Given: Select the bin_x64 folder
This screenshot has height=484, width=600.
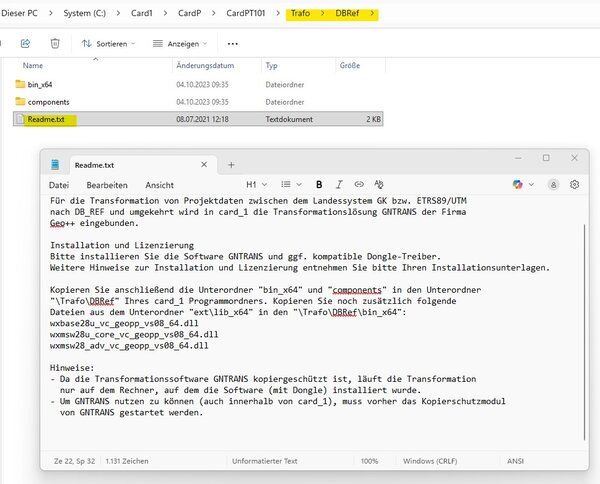Looking at the screenshot, I should tap(42, 84).
